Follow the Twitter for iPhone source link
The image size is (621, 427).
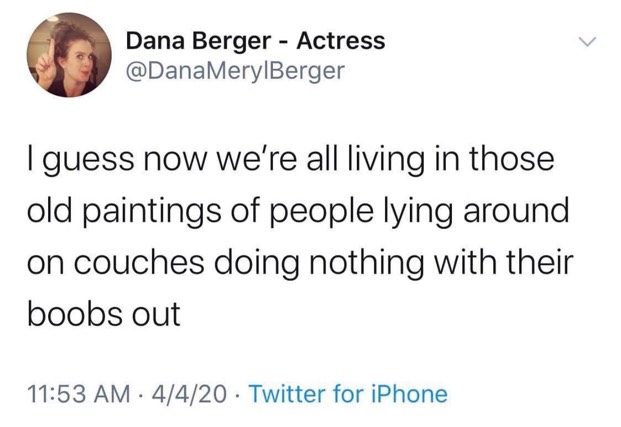349,394
